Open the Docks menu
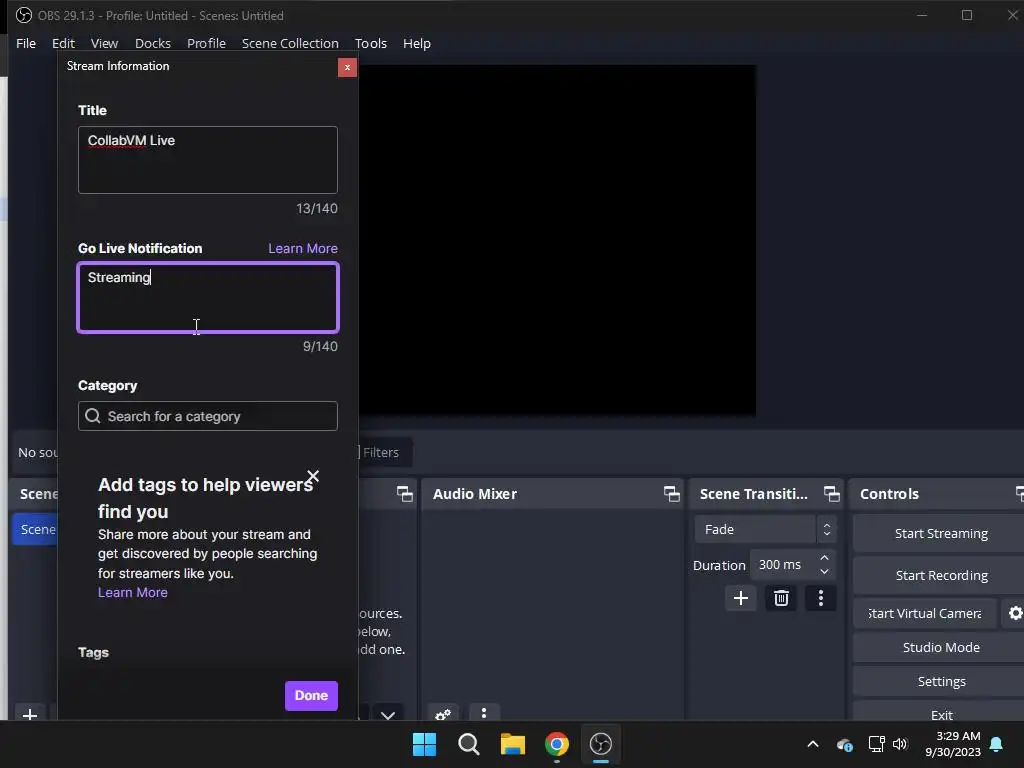This screenshot has width=1024, height=768. [x=153, y=43]
